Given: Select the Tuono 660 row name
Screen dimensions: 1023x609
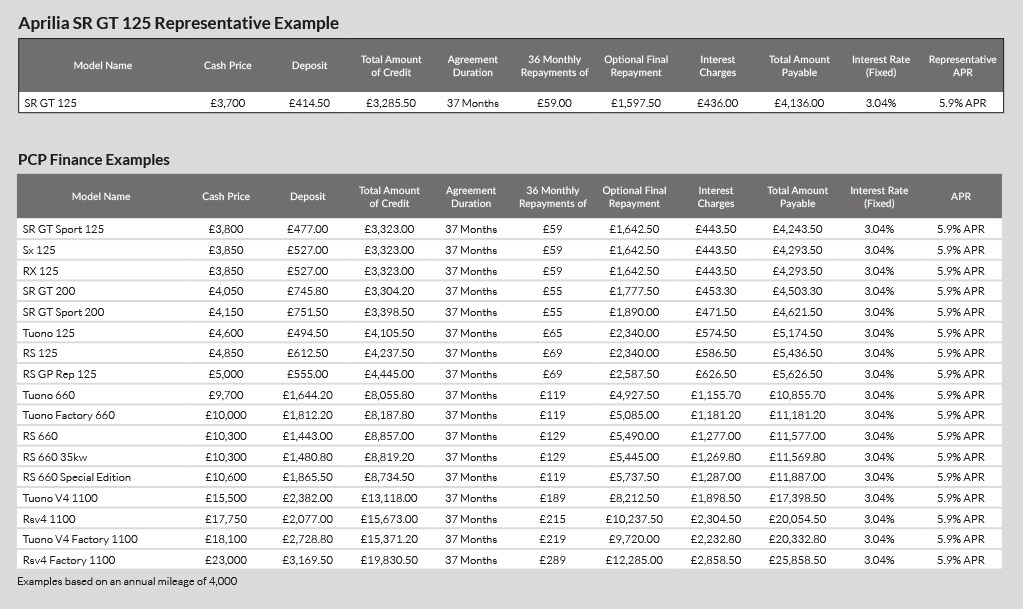Looking at the screenshot, I should 49,395.
